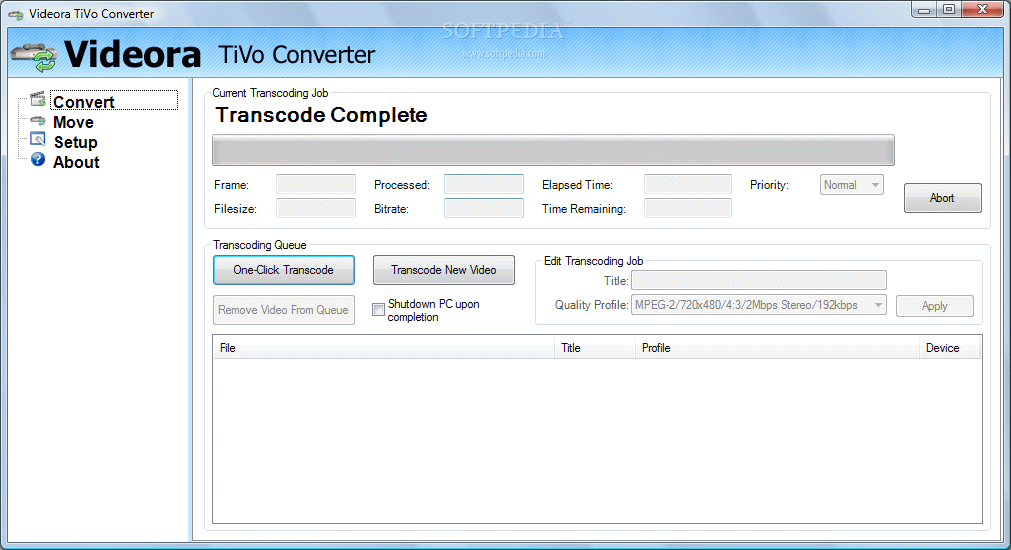Image resolution: width=1011 pixels, height=550 pixels.
Task: Maximize the Videora window
Action: click(x=948, y=10)
